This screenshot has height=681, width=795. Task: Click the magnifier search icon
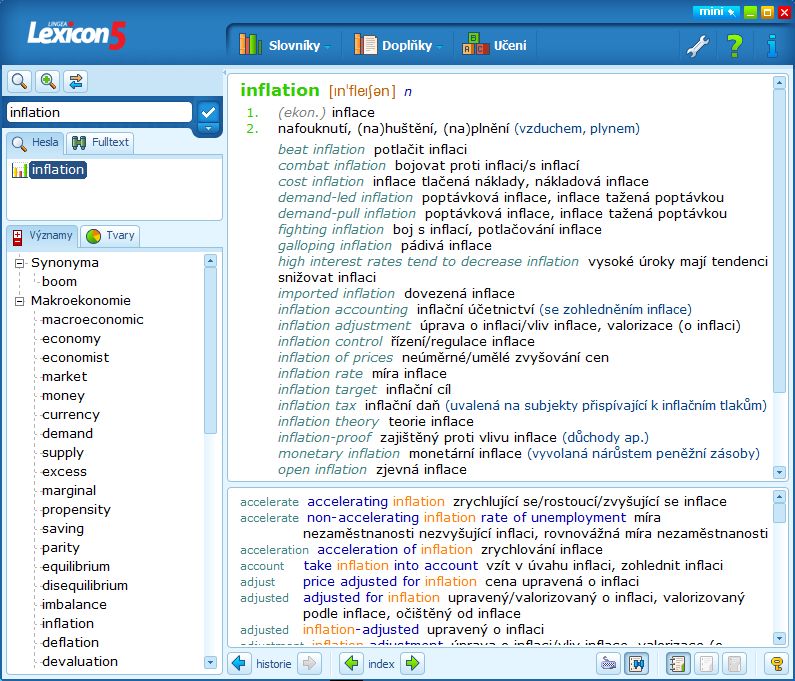pyautogui.click(x=19, y=81)
